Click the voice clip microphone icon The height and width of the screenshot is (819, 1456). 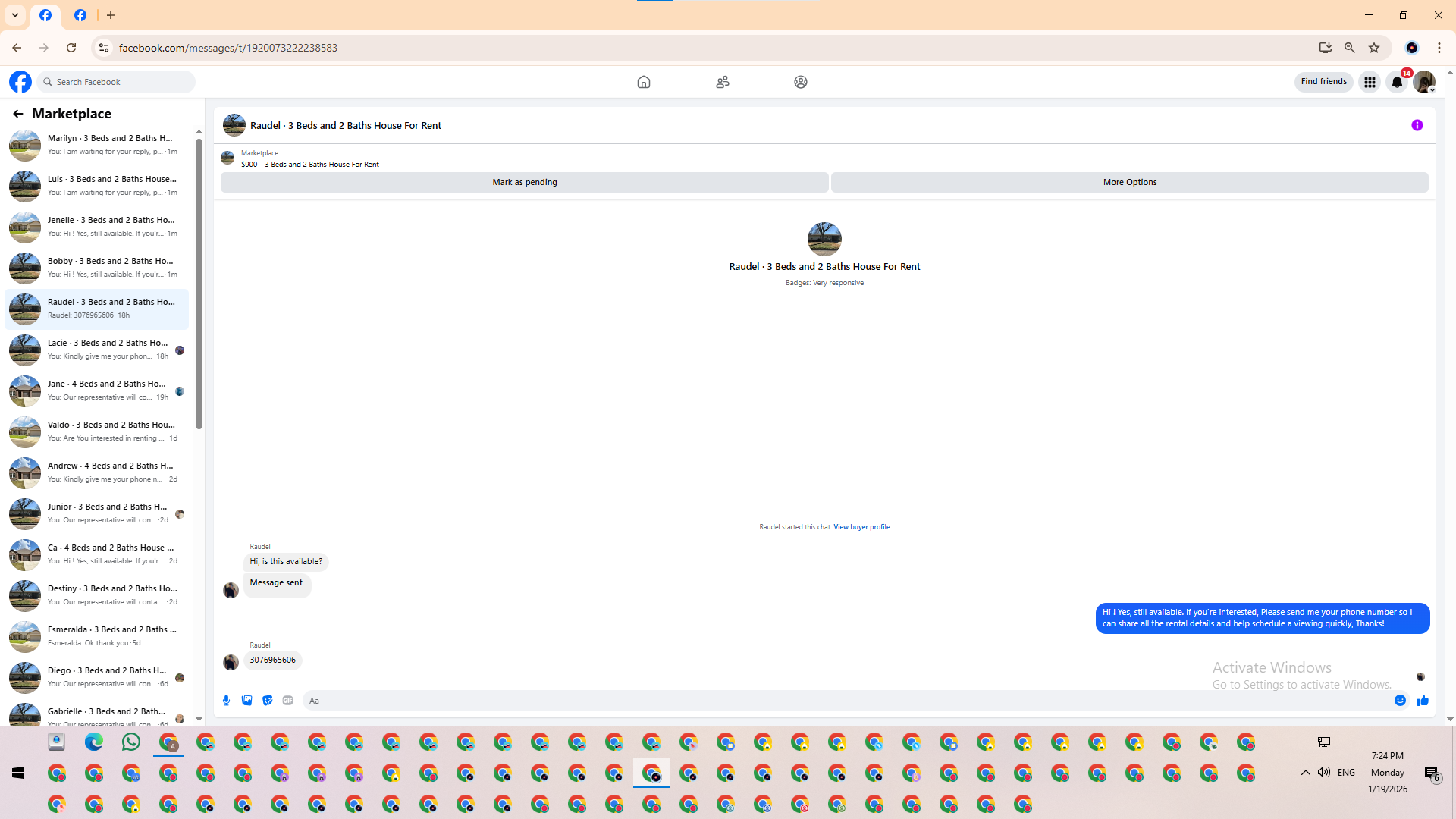coord(226,701)
